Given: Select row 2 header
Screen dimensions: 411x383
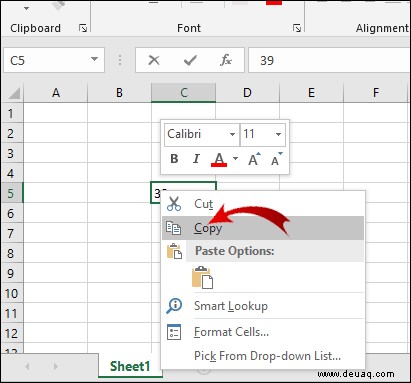Looking at the screenshot, I should [12, 133].
